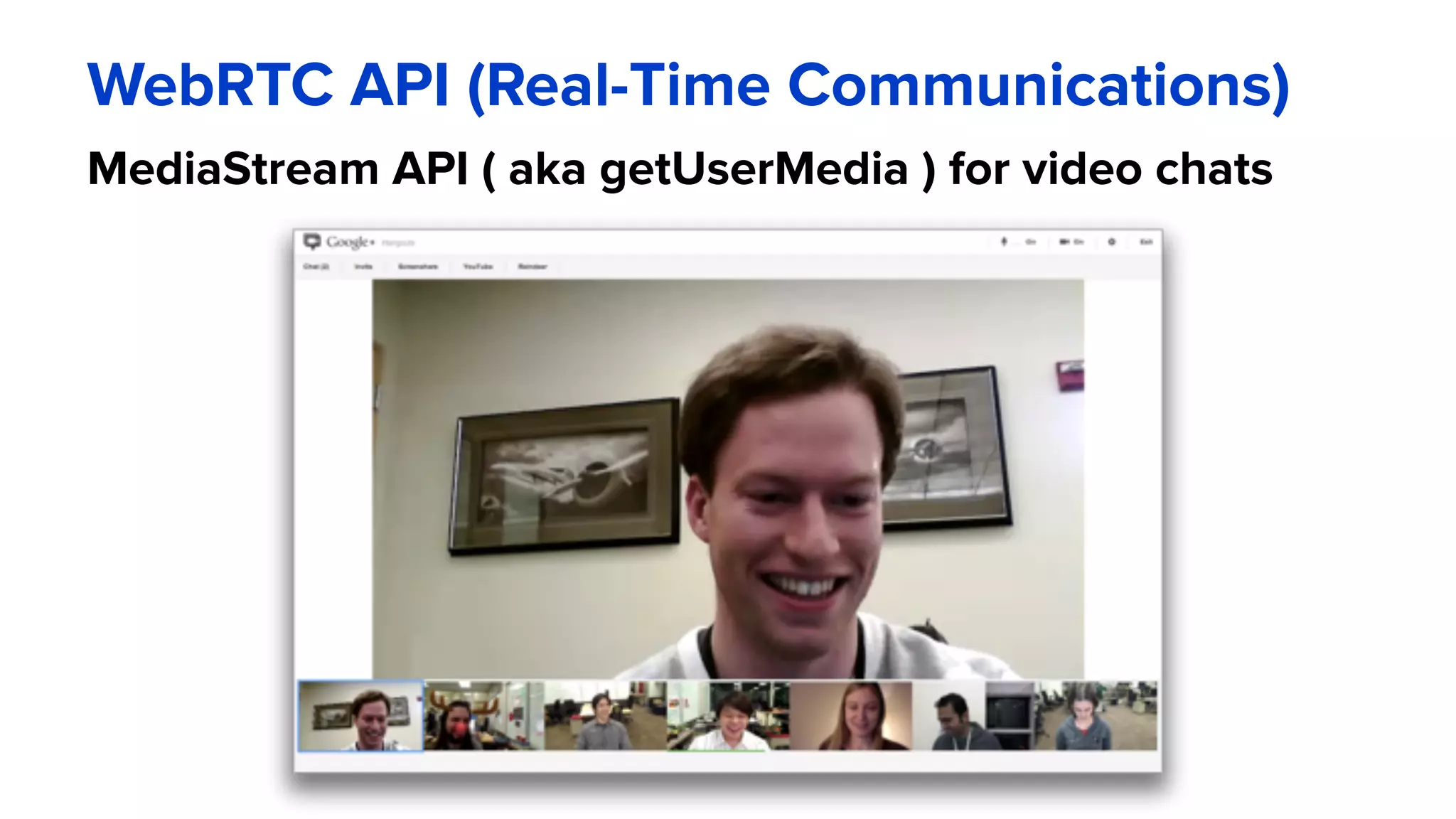The height and width of the screenshot is (819, 1456).
Task: Click Invite in the Hangouts toolbar
Action: tap(363, 267)
